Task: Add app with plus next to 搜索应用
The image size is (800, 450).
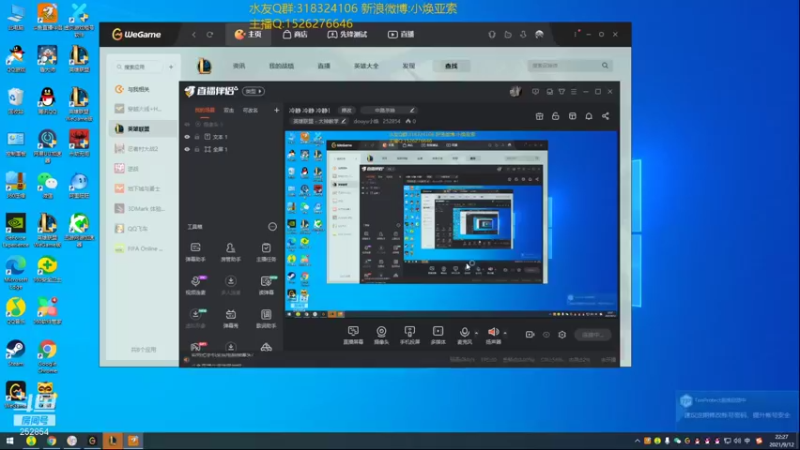Action: [x=171, y=67]
